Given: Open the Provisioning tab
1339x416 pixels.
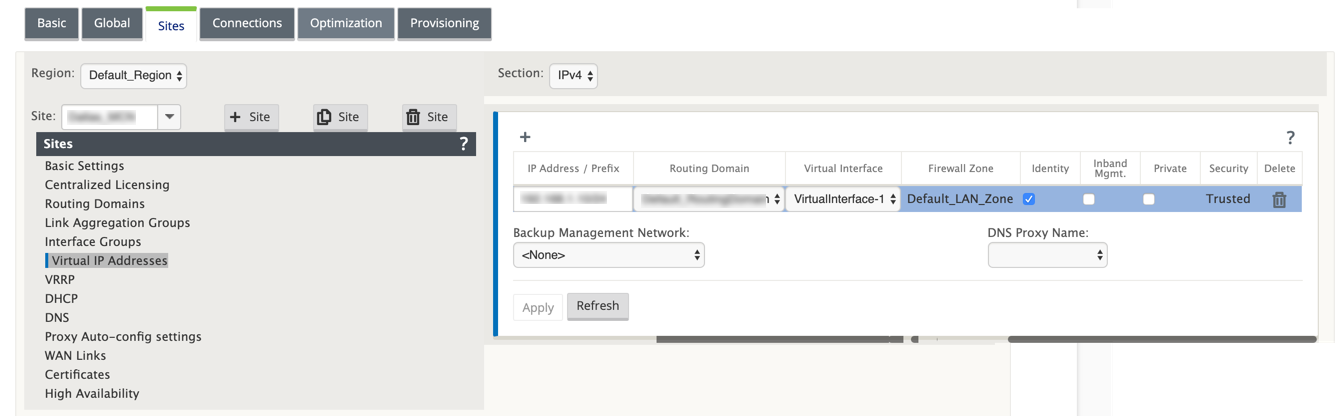Looking at the screenshot, I should pos(444,23).
